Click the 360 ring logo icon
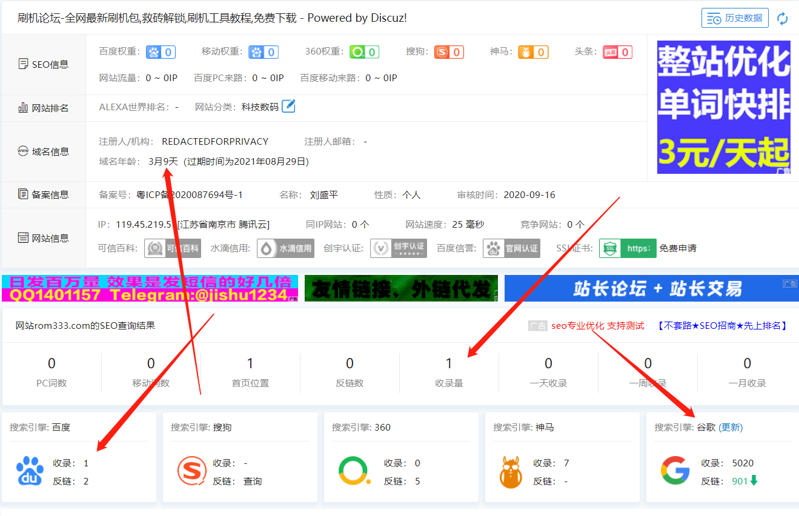Screen dimensions: 799x516 353,471
